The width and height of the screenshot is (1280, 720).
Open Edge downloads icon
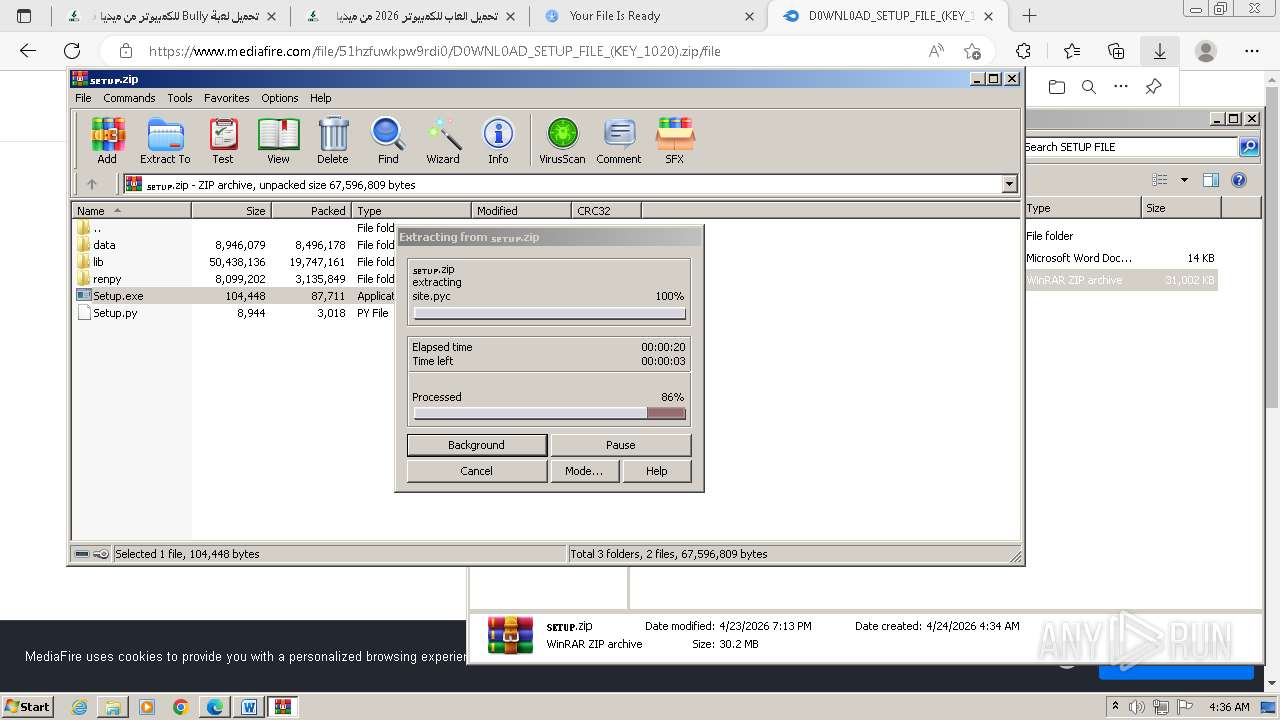(x=1160, y=51)
